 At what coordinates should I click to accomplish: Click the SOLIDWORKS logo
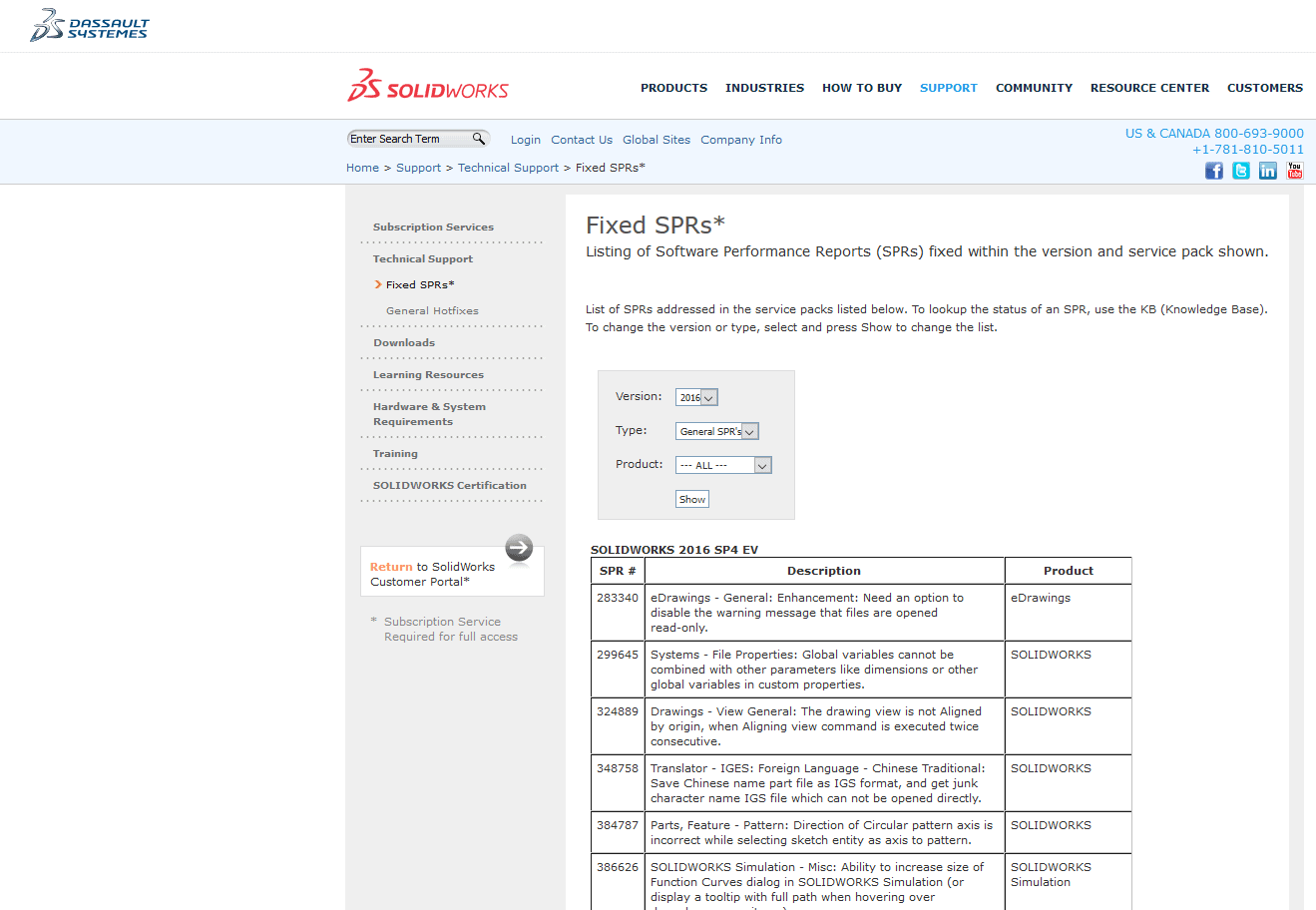pyautogui.click(x=428, y=86)
